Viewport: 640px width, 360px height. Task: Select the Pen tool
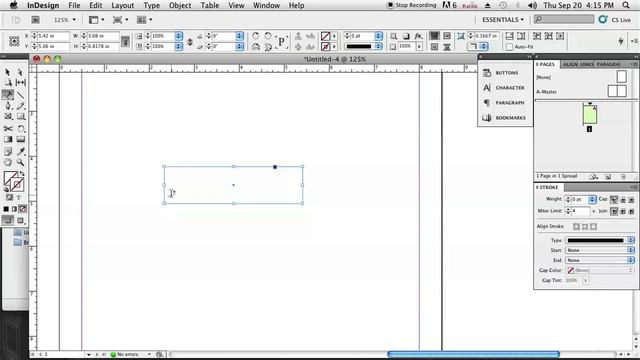coord(8,106)
